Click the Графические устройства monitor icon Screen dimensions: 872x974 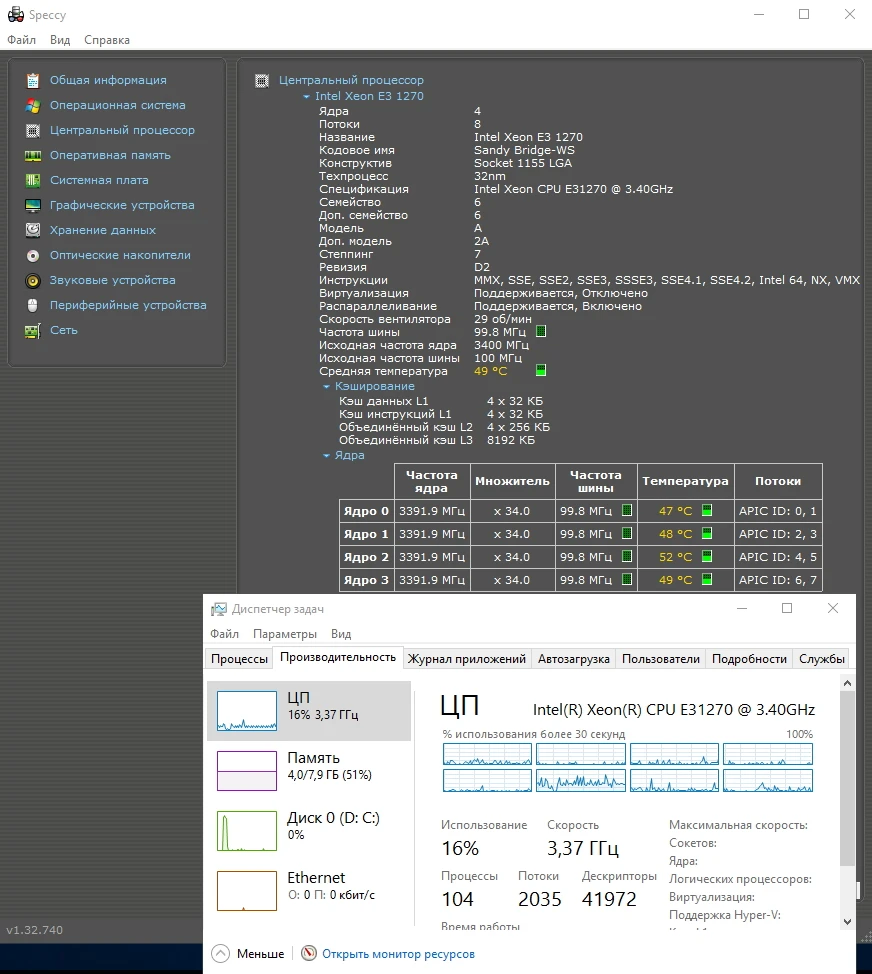(33, 205)
